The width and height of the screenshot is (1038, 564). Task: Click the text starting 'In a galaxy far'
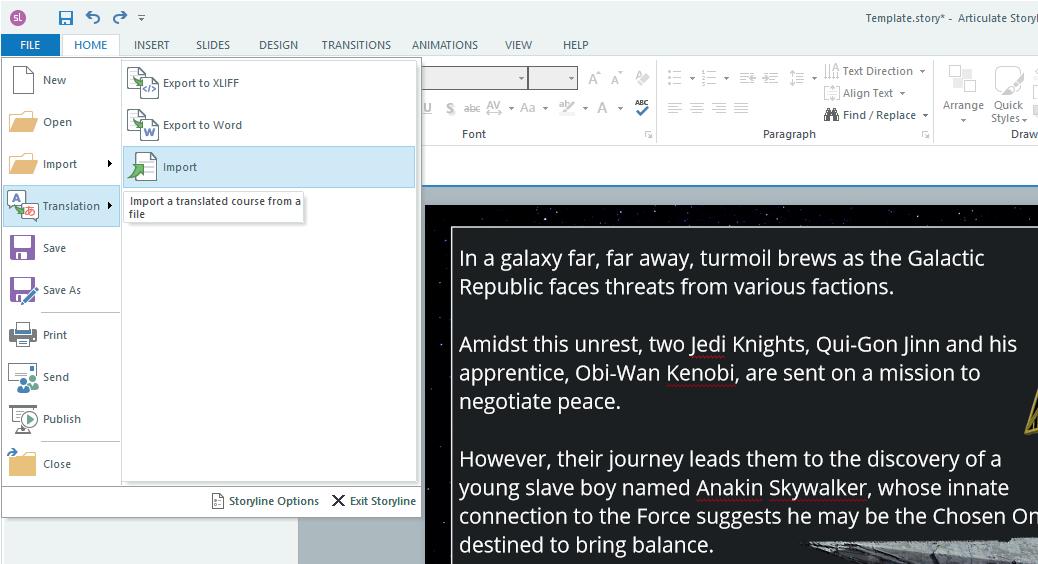[x=722, y=272]
